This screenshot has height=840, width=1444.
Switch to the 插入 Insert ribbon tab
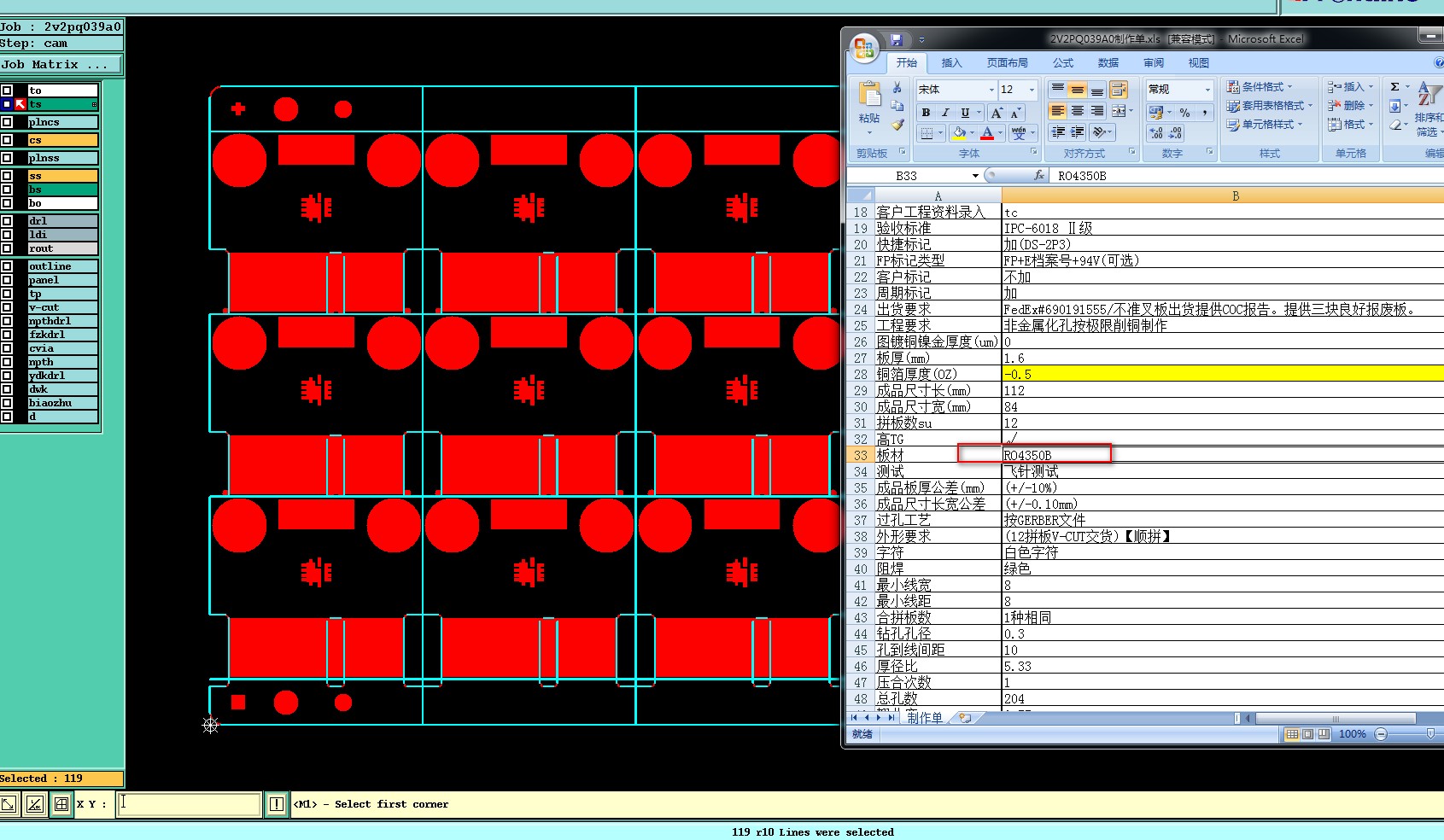click(951, 63)
